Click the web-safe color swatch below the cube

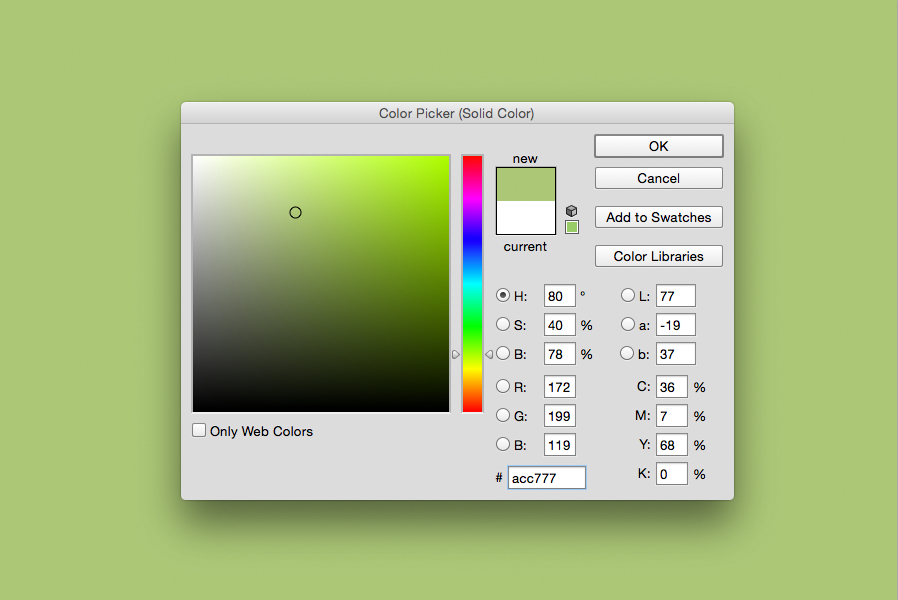pyautogui.click(x=571, y=227)
